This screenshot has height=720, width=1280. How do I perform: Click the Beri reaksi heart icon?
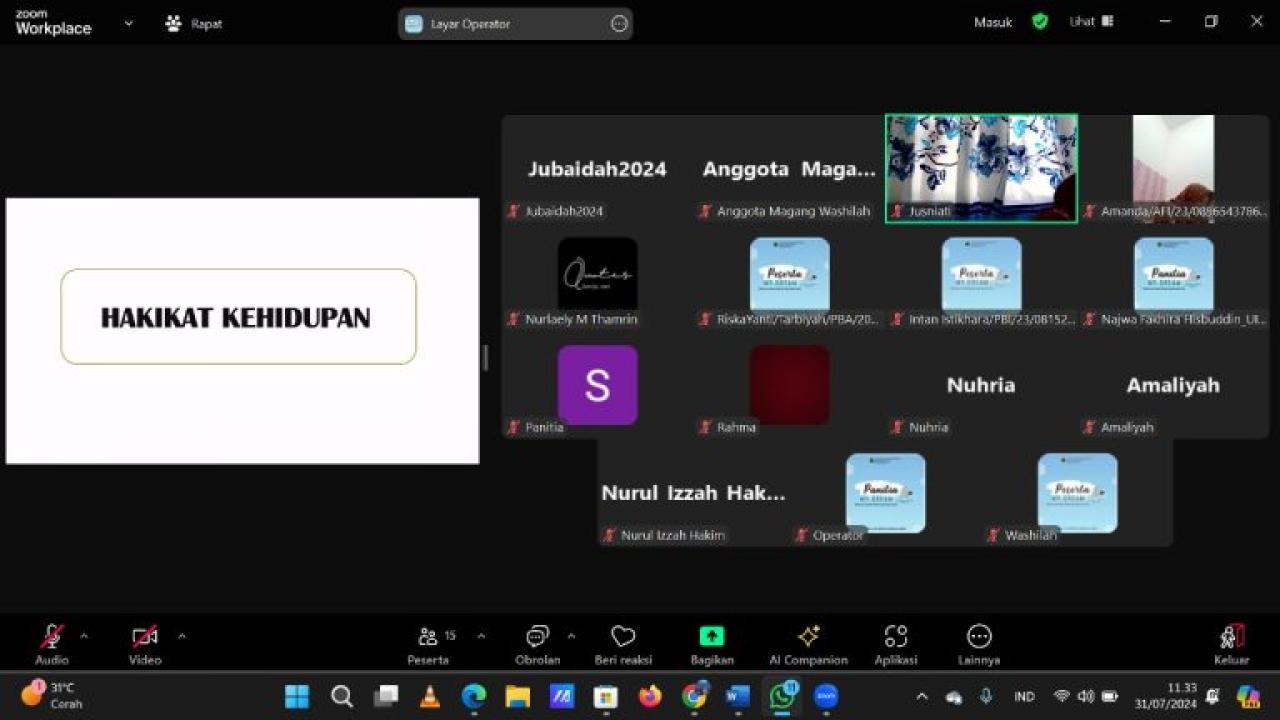click(x=623, y=644)
